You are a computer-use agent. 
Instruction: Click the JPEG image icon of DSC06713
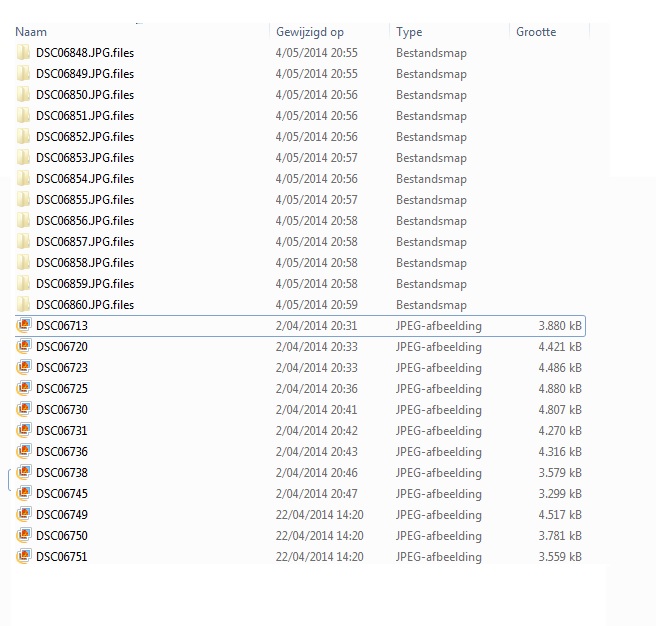pos(24,325)
